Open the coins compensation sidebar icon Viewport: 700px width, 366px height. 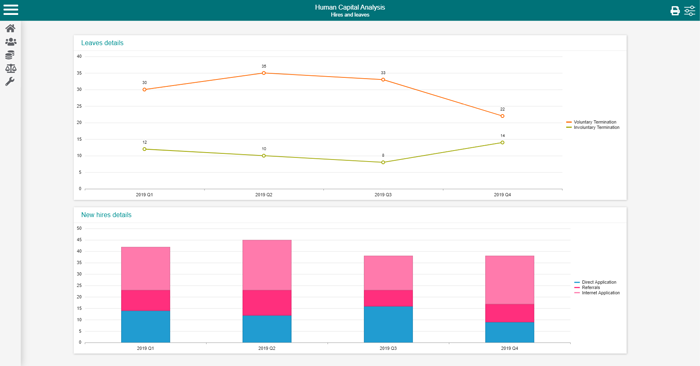[x=10, y=55]
